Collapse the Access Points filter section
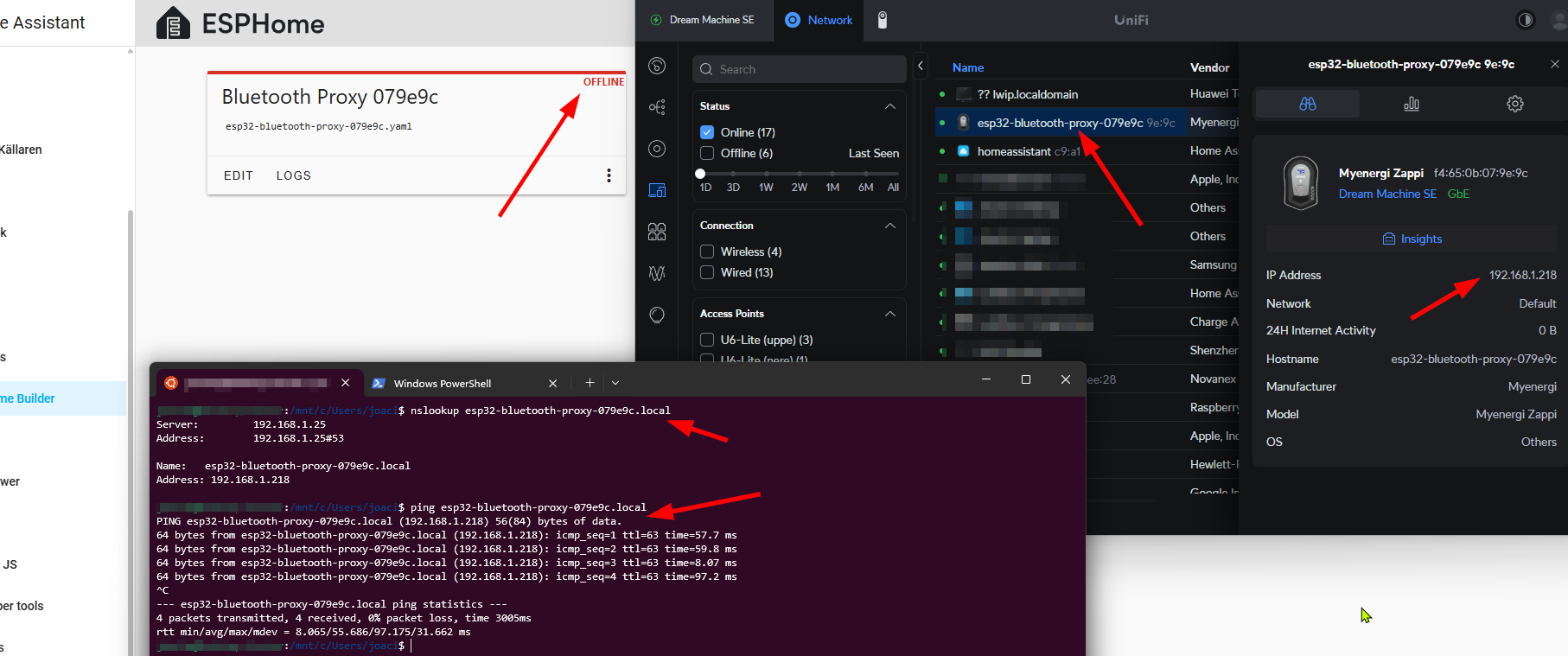This screenshot has width=1568, height=656. (x=890, y=313)
